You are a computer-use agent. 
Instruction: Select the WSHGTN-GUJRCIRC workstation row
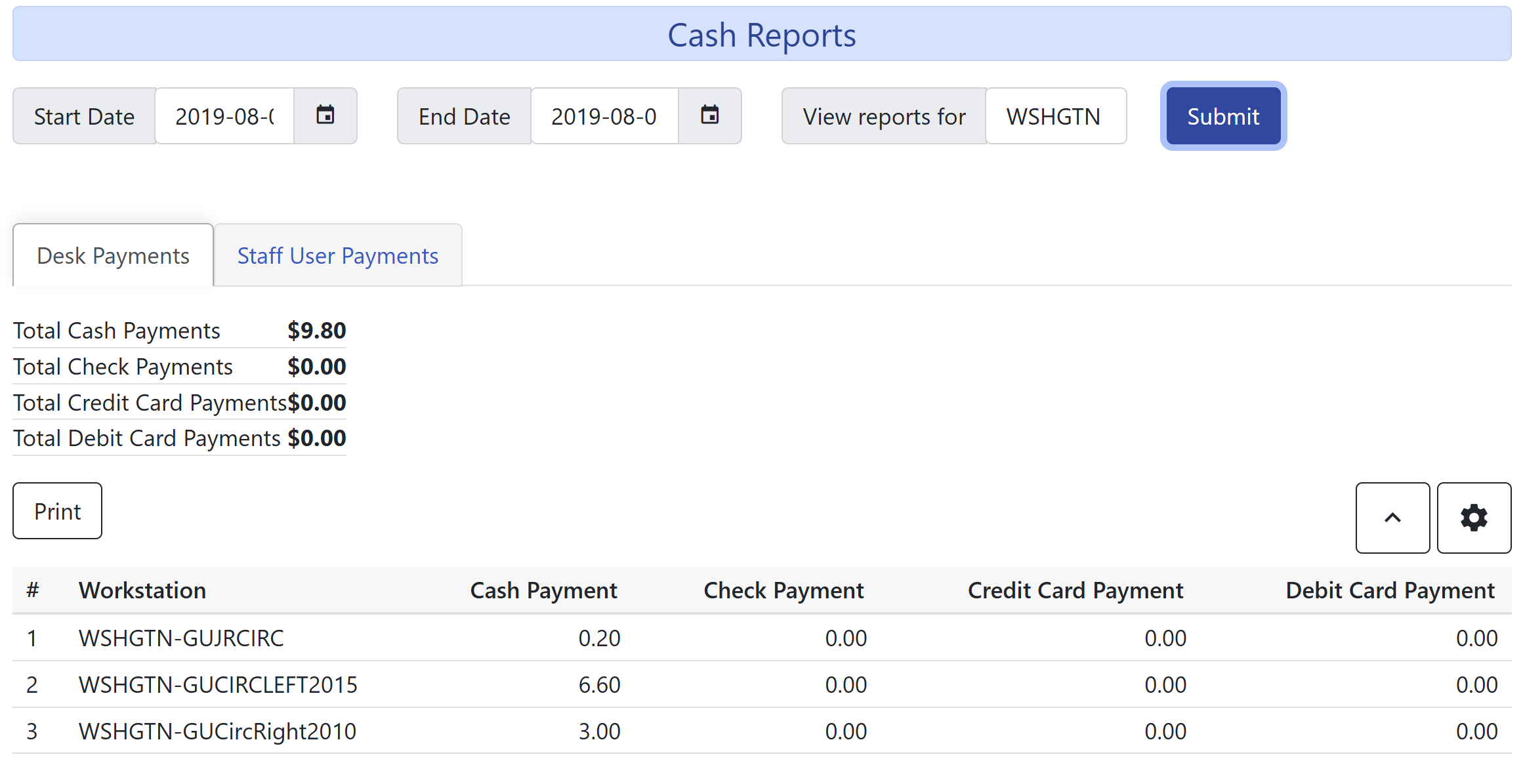coord(181,637)
